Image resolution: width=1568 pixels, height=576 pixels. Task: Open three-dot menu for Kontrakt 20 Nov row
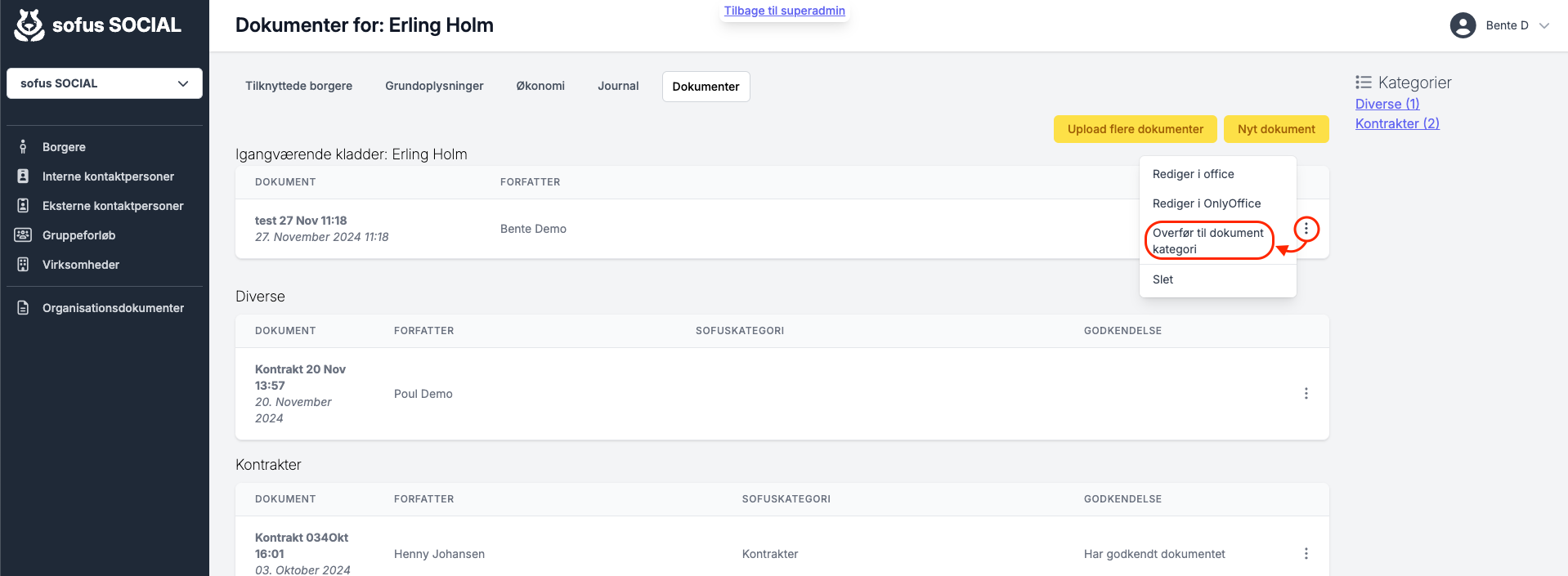click(1306, 394)
